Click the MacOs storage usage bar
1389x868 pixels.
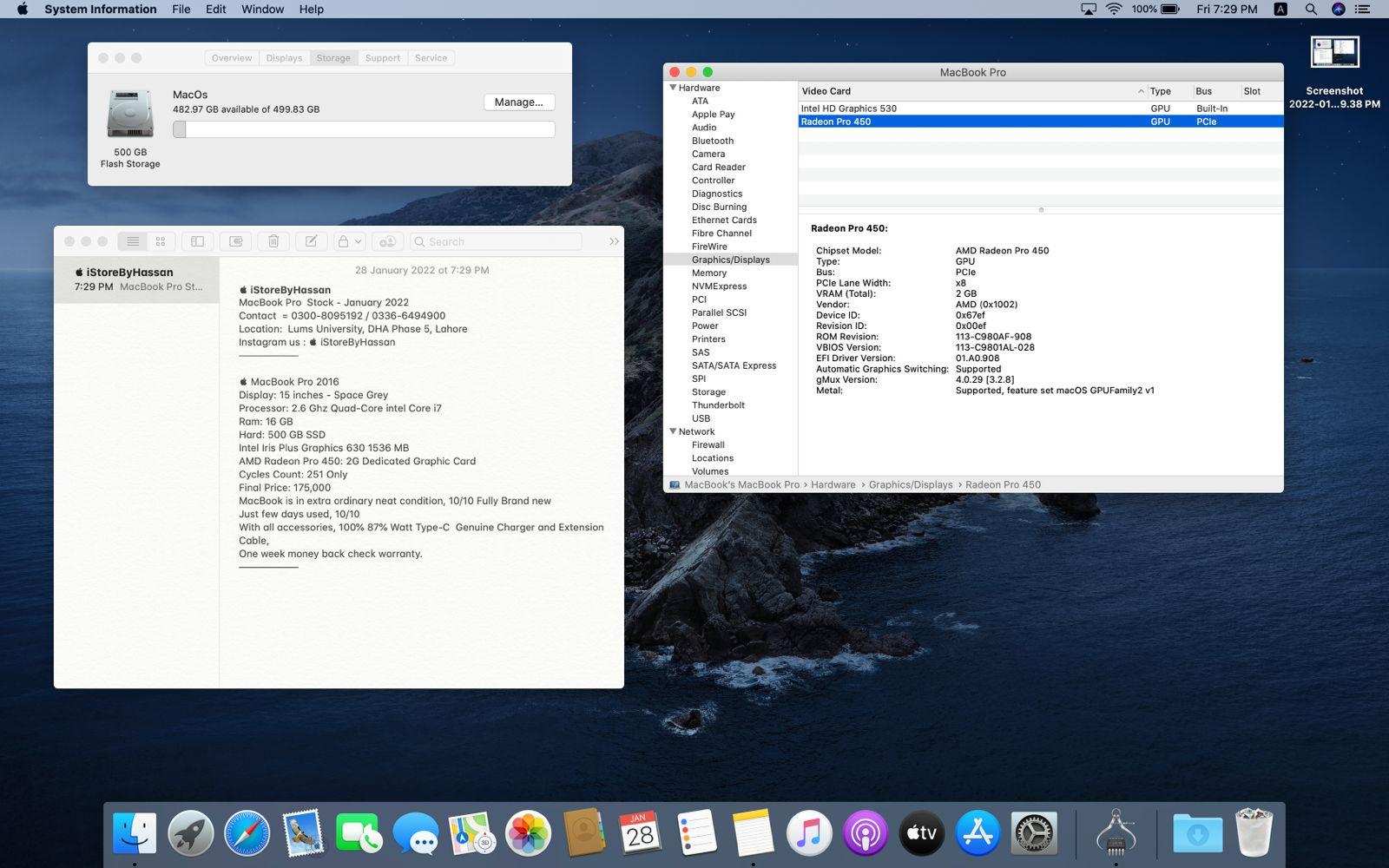click(364, 129)
